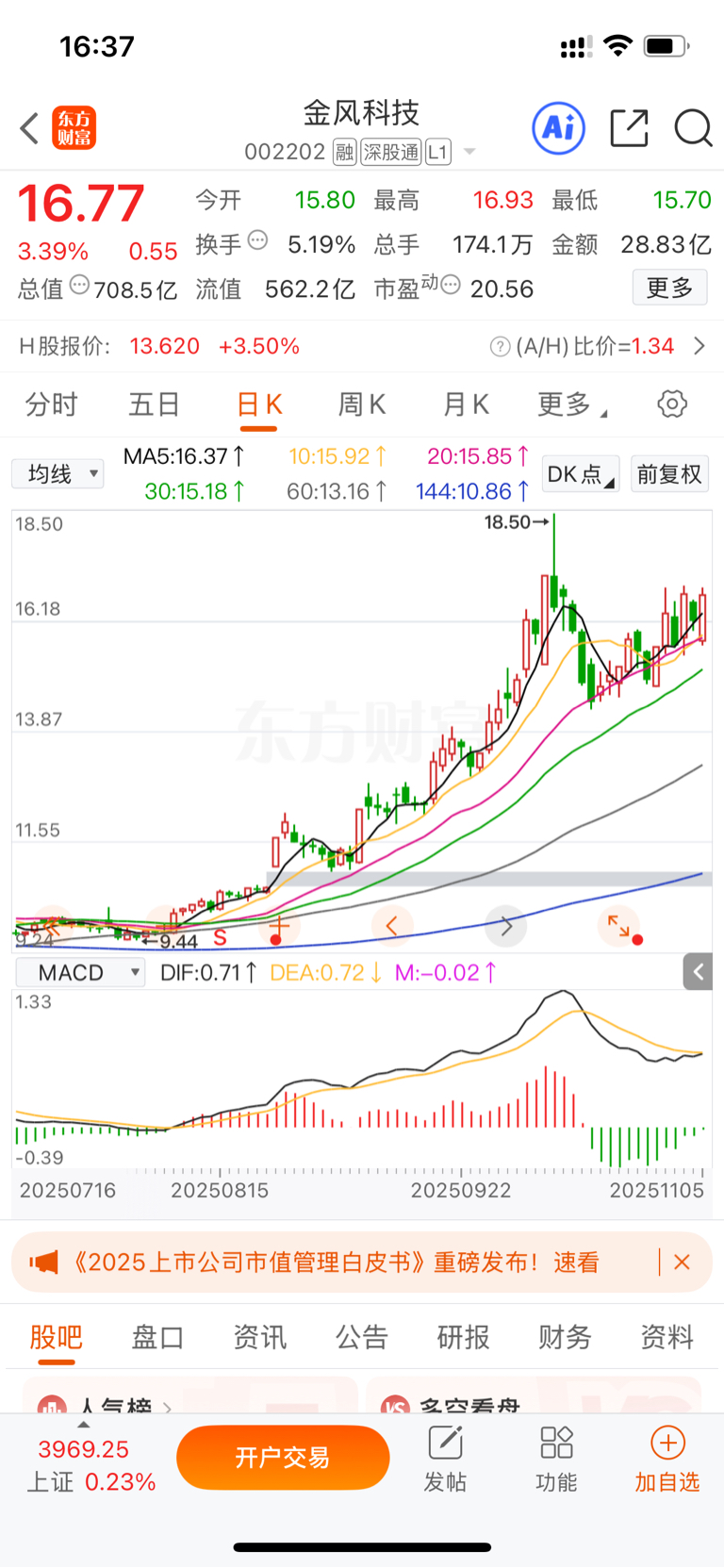Tap the DIF:0.71 value
The height and width of the screenshot is (1568, 724).
[x=208, y=972]
